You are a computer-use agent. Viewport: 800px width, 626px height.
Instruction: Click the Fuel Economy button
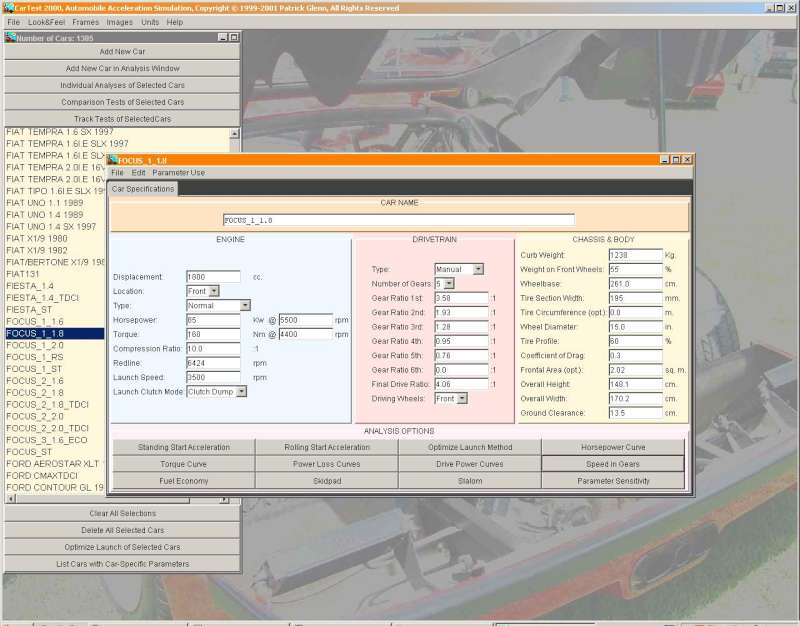coord(183,481)
